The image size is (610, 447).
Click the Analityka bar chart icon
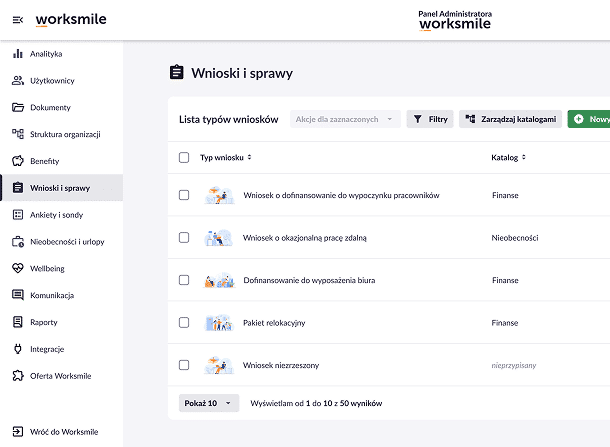17,54
